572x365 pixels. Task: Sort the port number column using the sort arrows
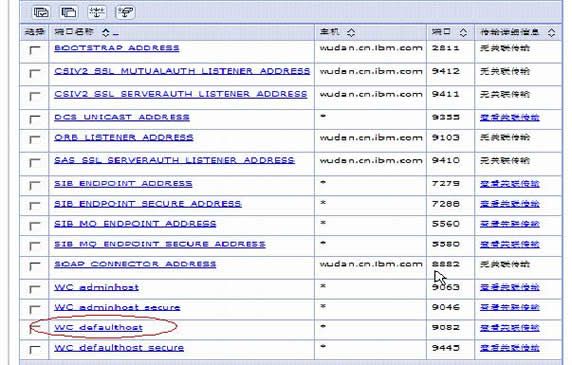tap(463, 32)
